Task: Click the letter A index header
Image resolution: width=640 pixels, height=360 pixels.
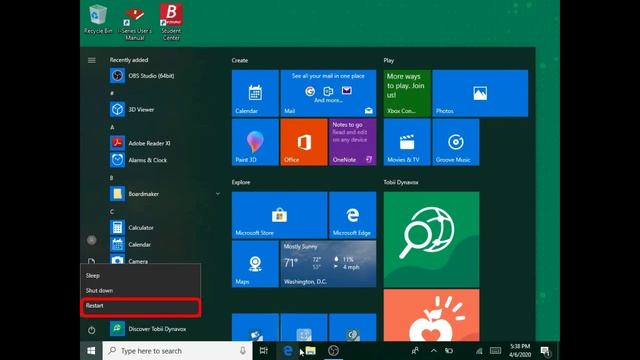Action: tap(112, 127)
